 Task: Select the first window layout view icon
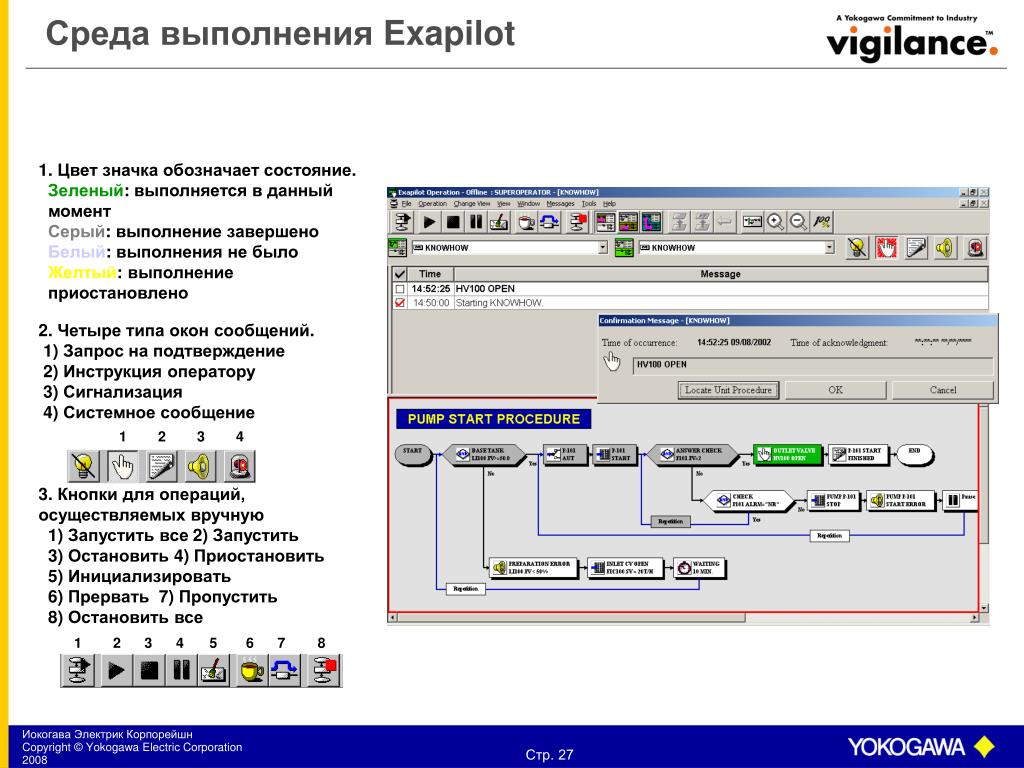[605, 223]
